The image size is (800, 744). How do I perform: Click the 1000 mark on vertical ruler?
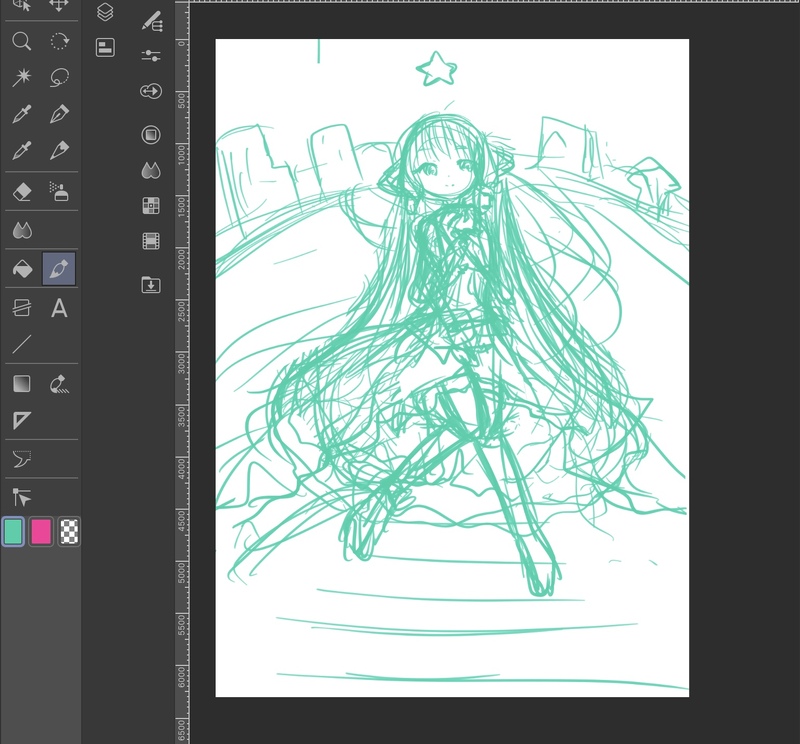[182, 154]
